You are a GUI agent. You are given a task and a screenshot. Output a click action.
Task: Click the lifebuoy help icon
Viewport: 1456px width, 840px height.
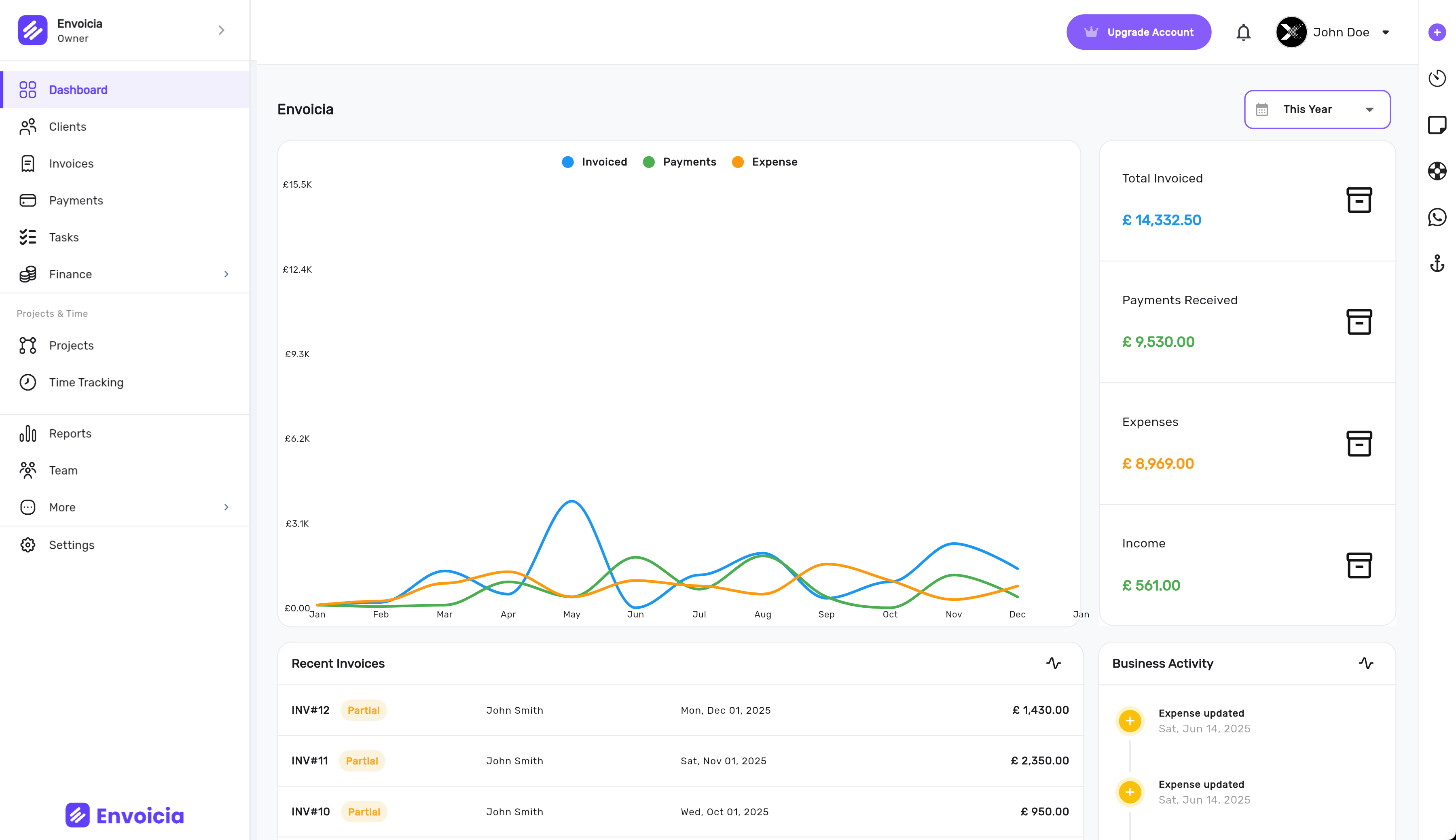tap(1437, 171)
